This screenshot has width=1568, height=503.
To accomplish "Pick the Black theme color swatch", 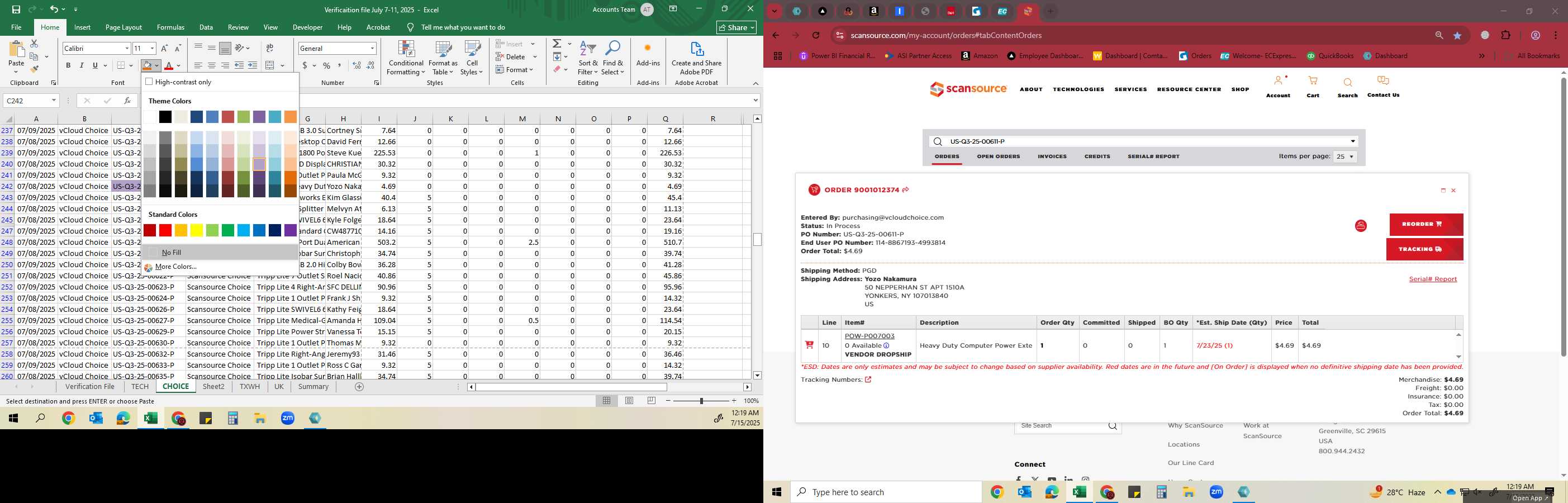I will pos(165,116).
